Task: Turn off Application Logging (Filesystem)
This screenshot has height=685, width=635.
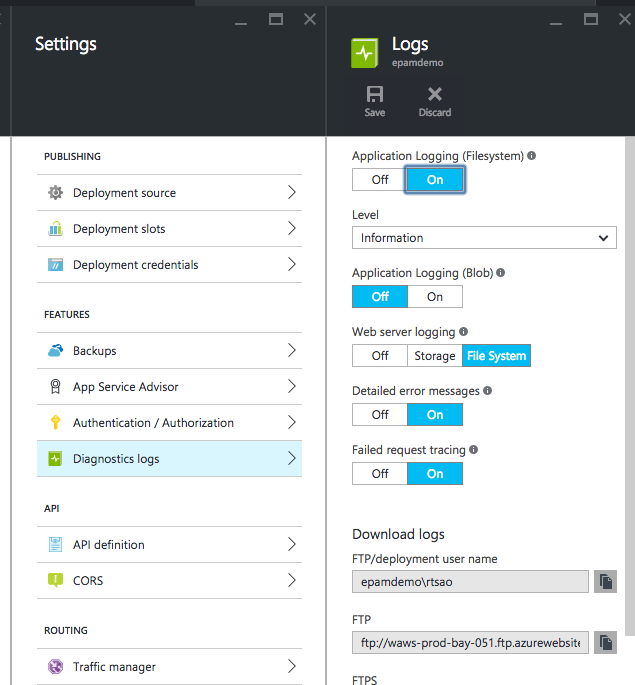Action: click(380, 180)
